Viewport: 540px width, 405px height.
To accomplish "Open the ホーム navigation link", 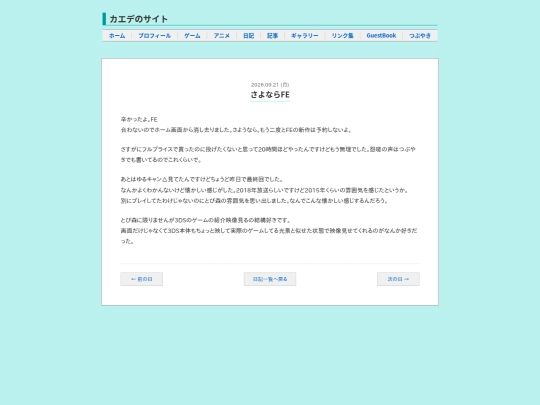I will point(117,36).
